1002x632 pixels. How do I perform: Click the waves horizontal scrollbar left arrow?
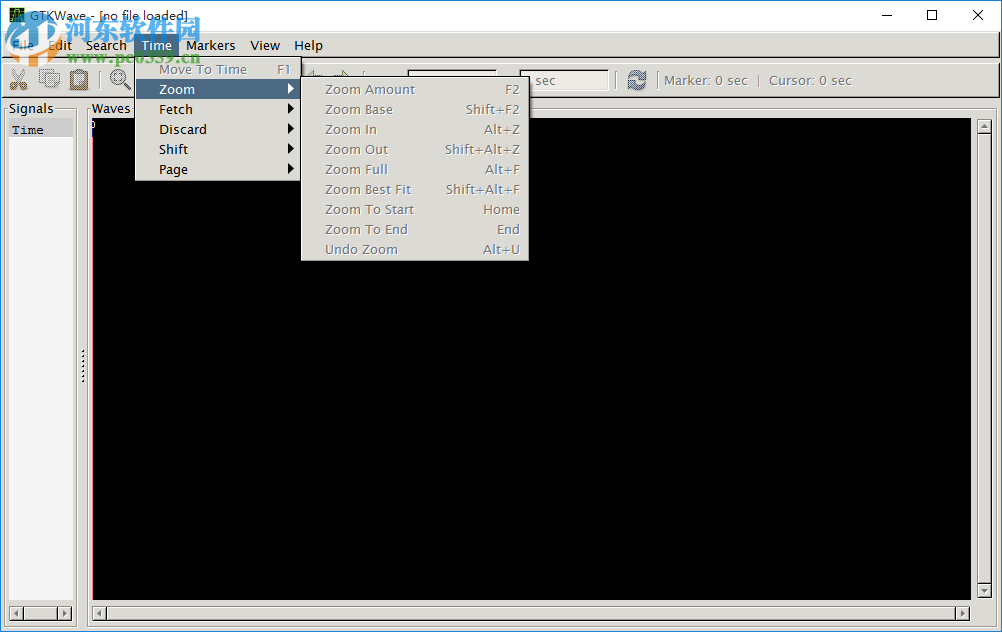pos(99,613)
